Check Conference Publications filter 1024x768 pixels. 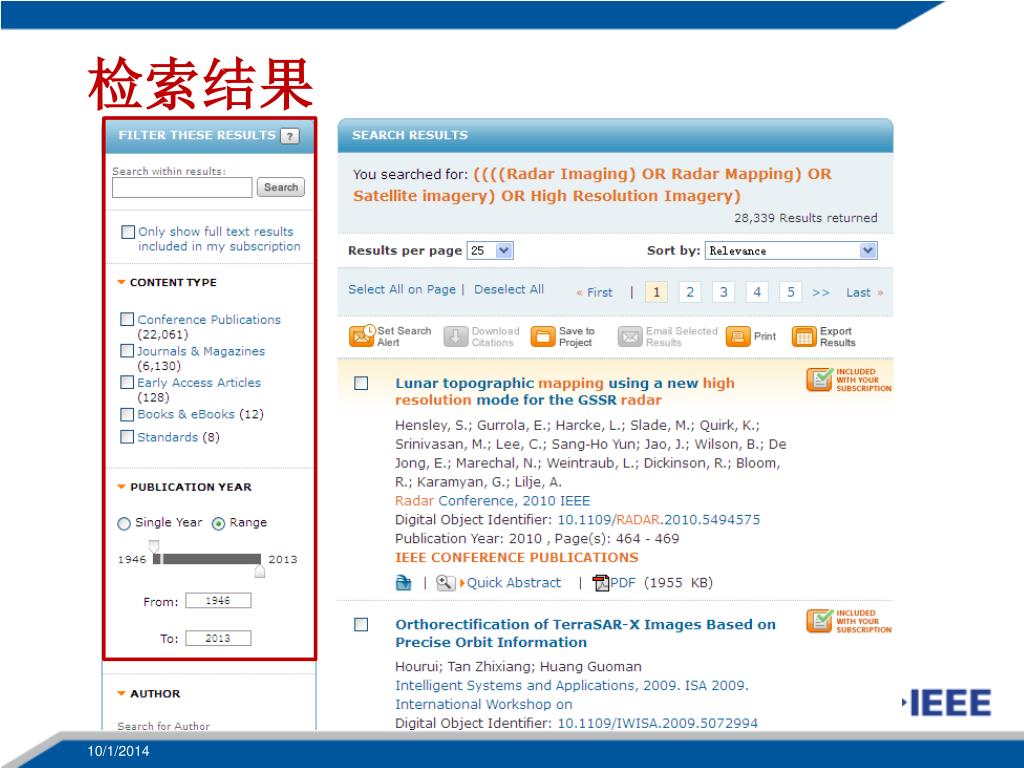coord(127,319)
